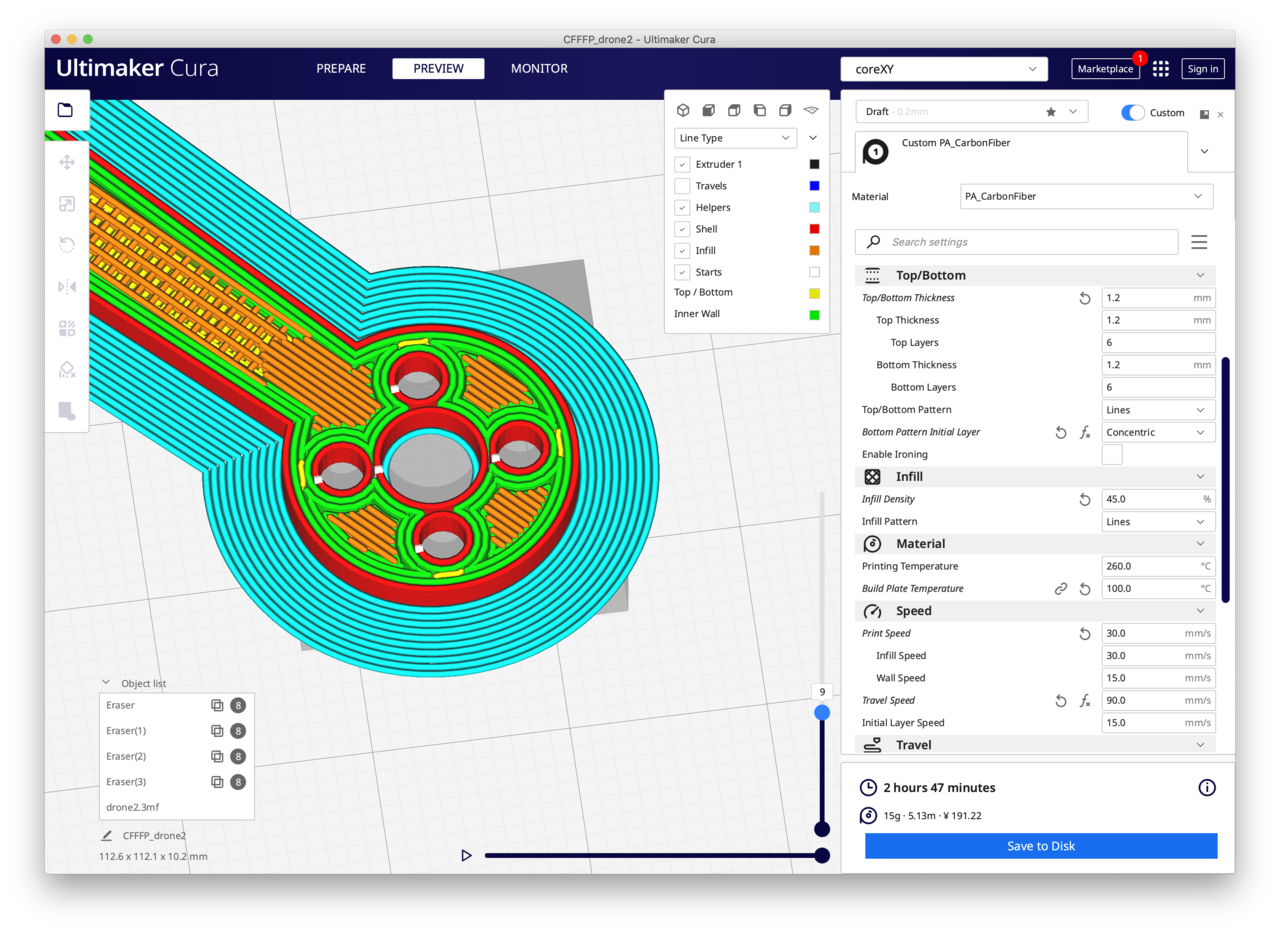Reset the Print Speed setting

coord(1085,634)
